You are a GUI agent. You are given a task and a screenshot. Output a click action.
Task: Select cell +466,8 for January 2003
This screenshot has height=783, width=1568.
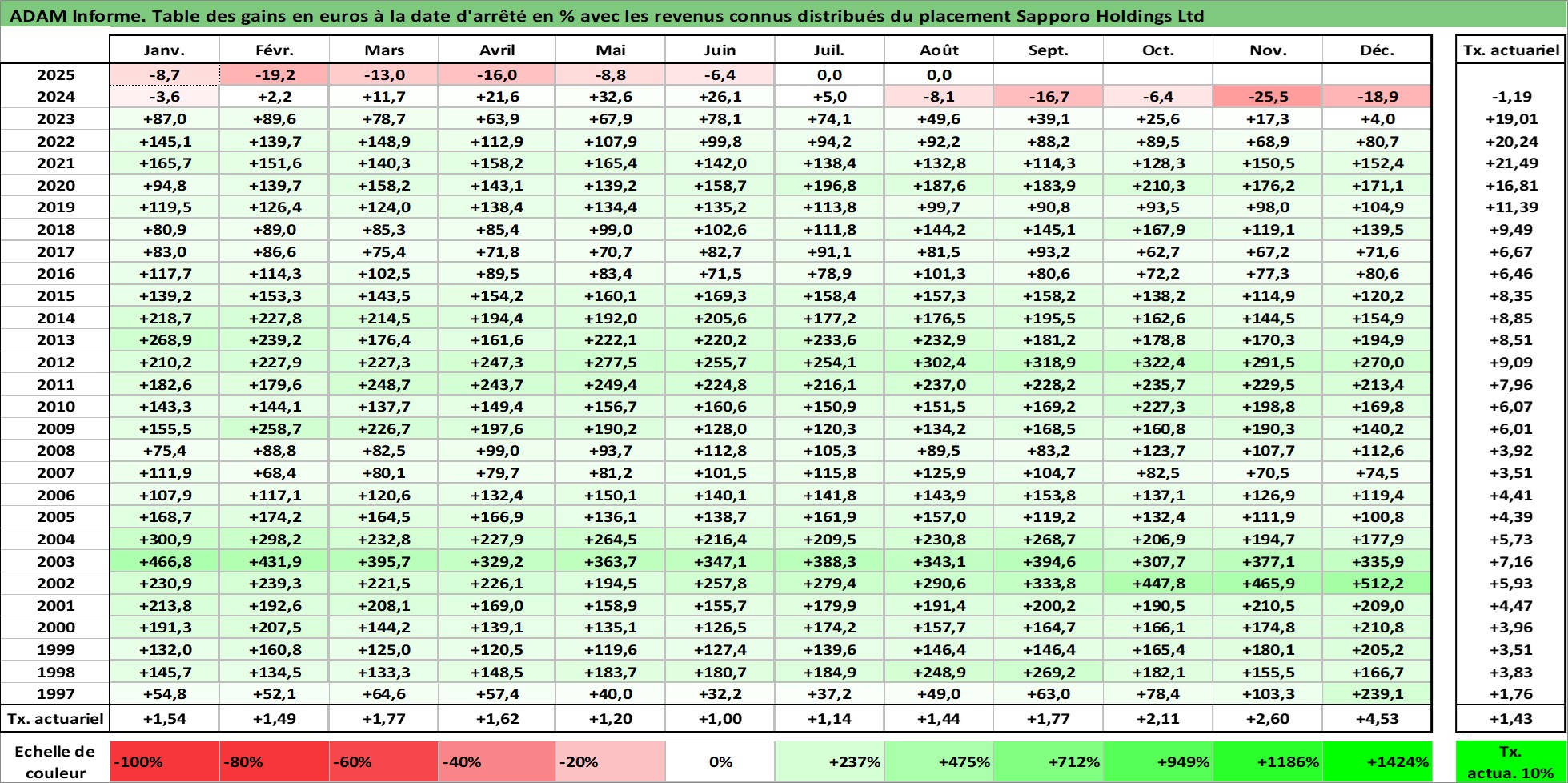[164, 562]
